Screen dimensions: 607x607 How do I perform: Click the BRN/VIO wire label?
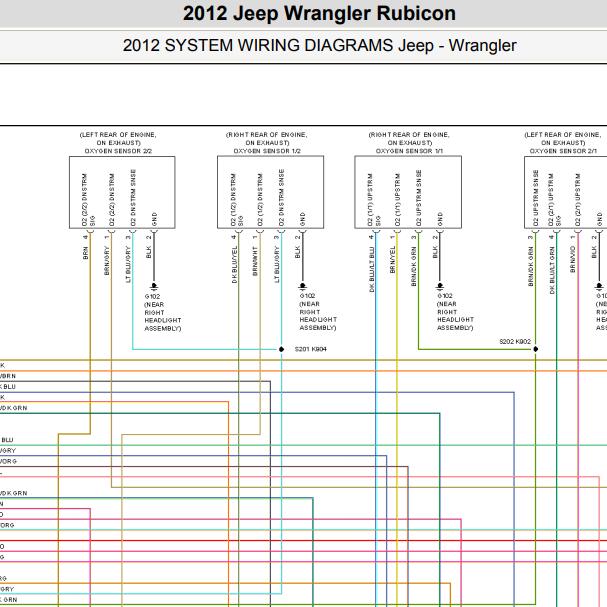point(573,259)
